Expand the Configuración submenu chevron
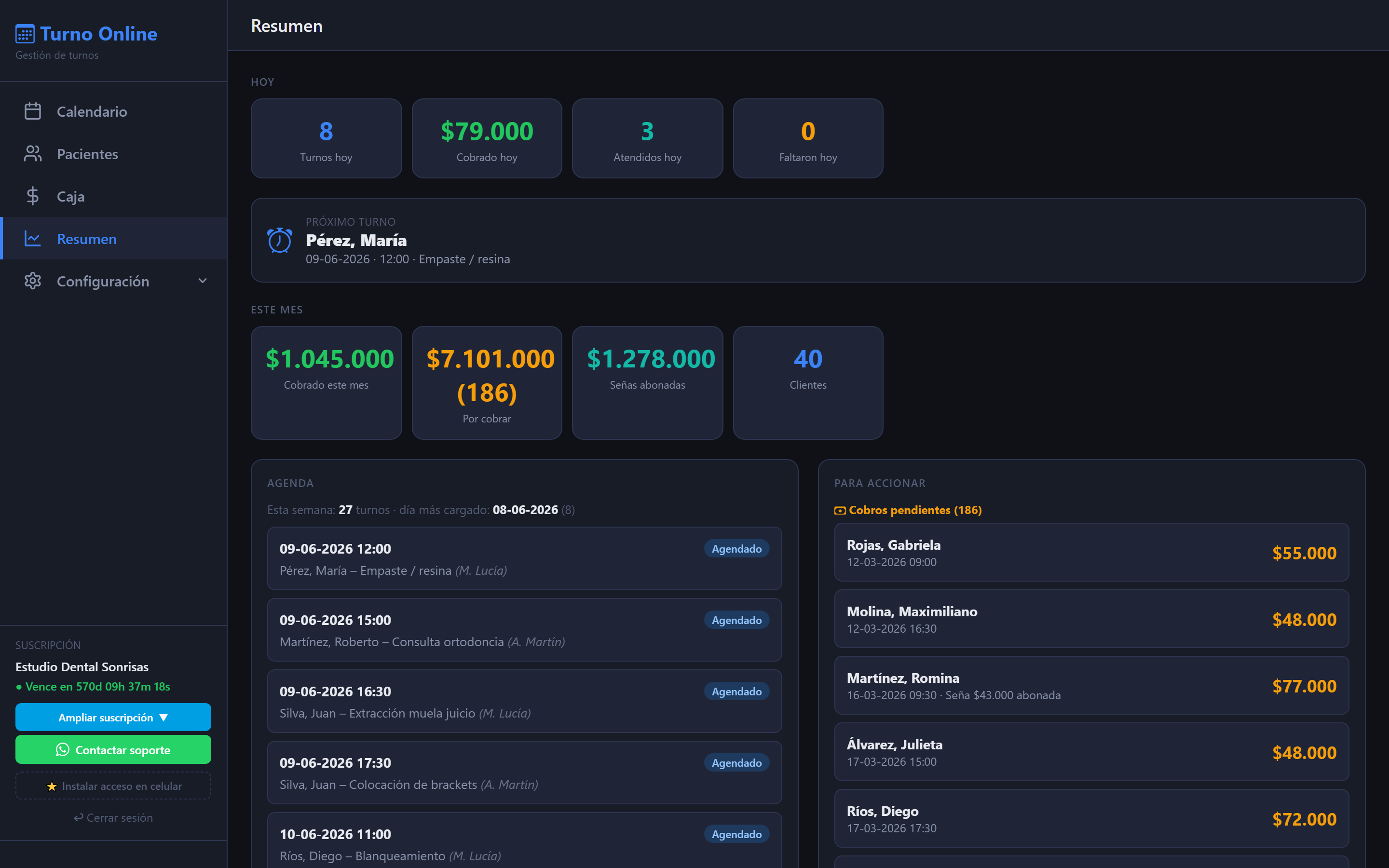This screenshot has height=868, width=1389. 203,281
